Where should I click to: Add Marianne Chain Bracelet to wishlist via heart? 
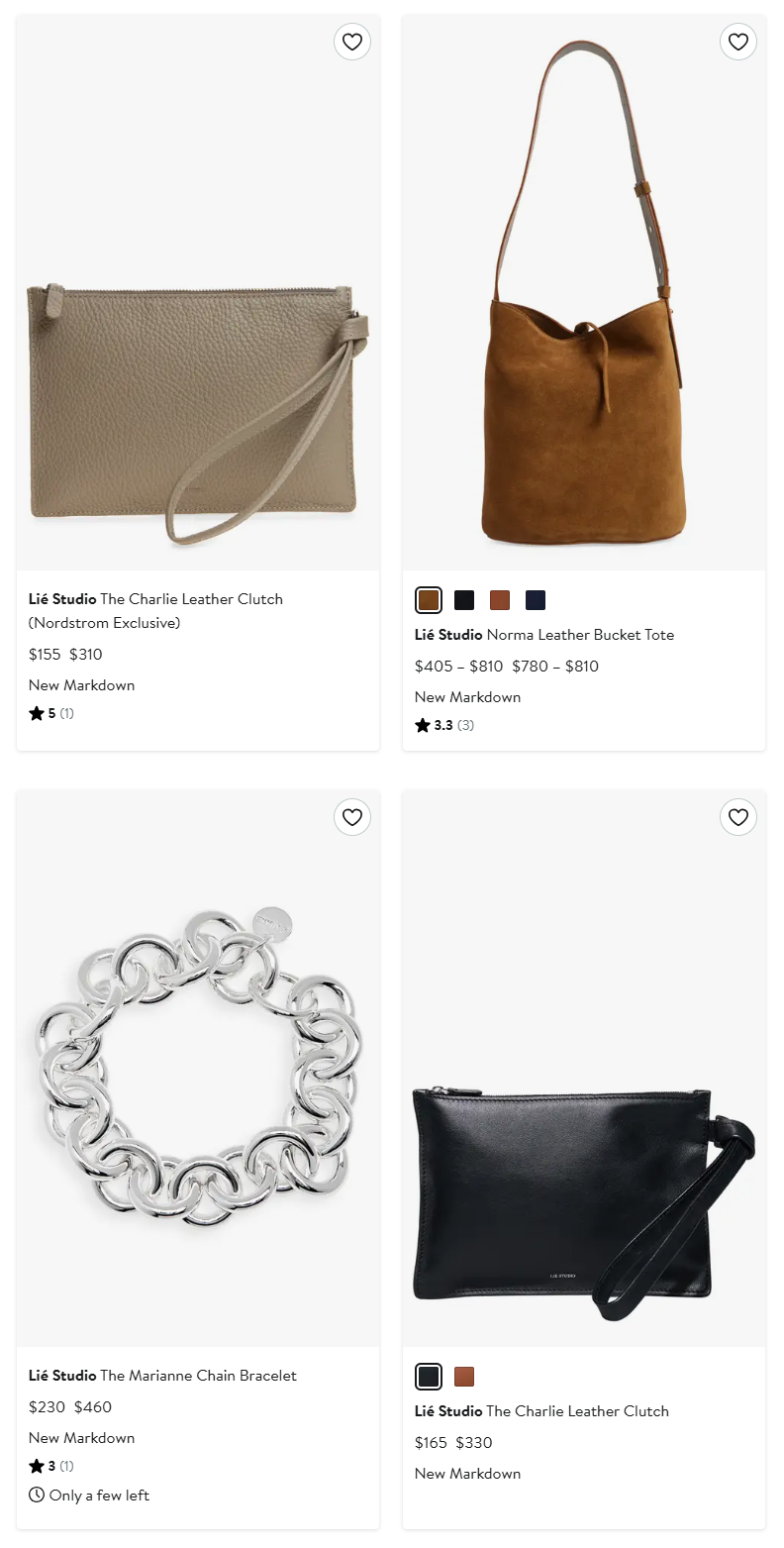[352, 817]
